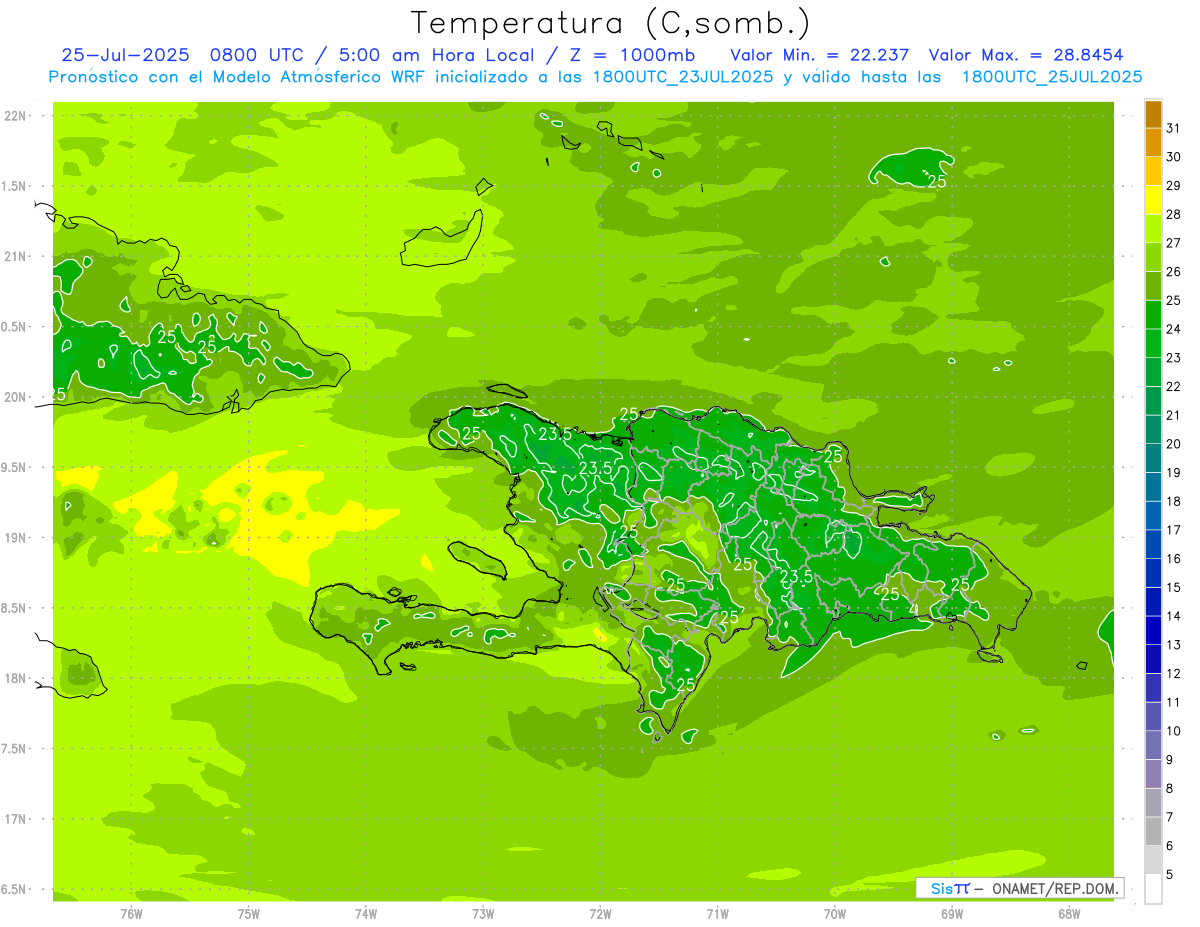This screenshot has height=927, width=1200.
Task: Click the "74W" longitude axis label
Action: click(365, 914)
